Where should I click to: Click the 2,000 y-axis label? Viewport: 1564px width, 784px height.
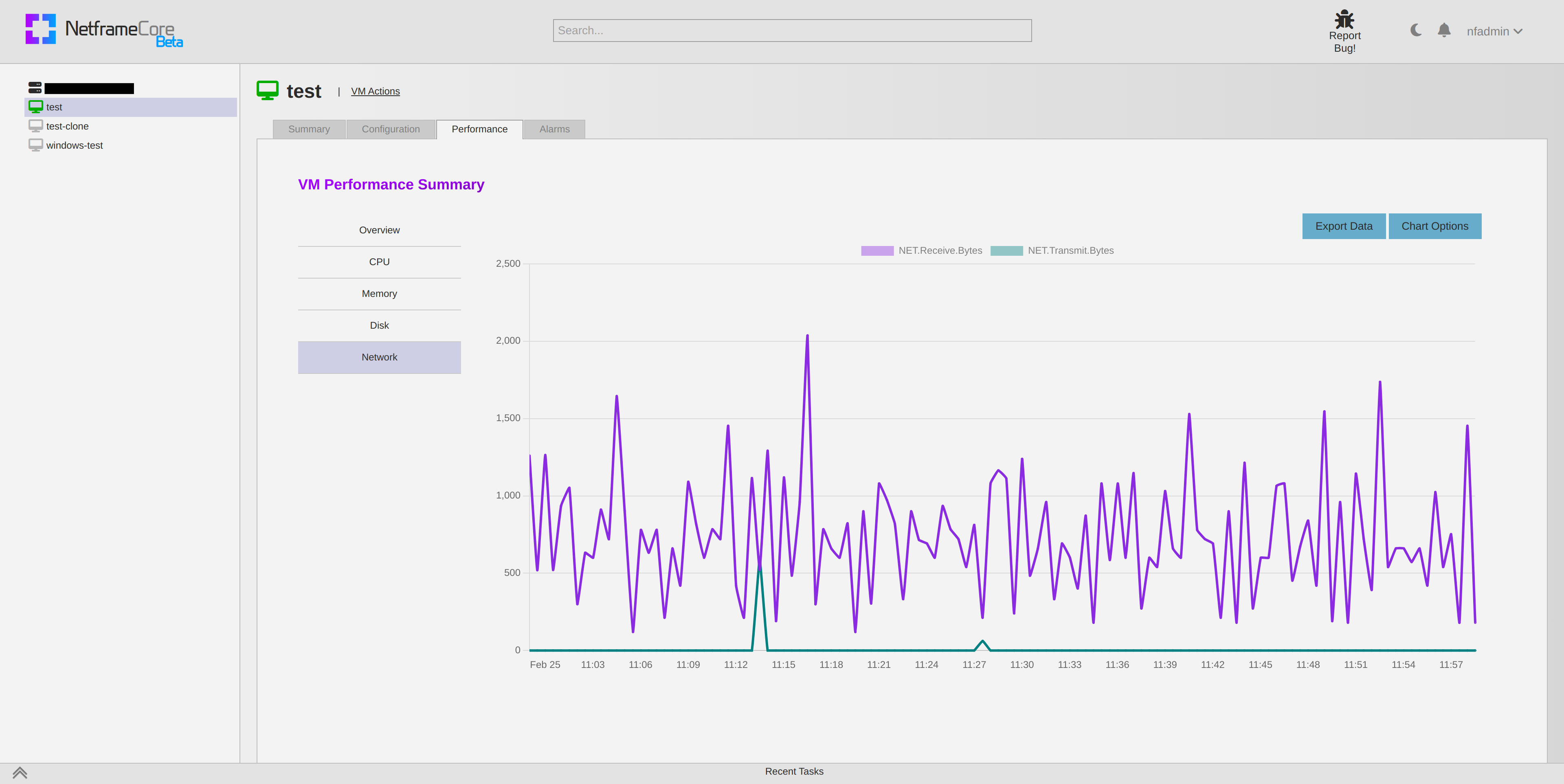tap(508, 341)
